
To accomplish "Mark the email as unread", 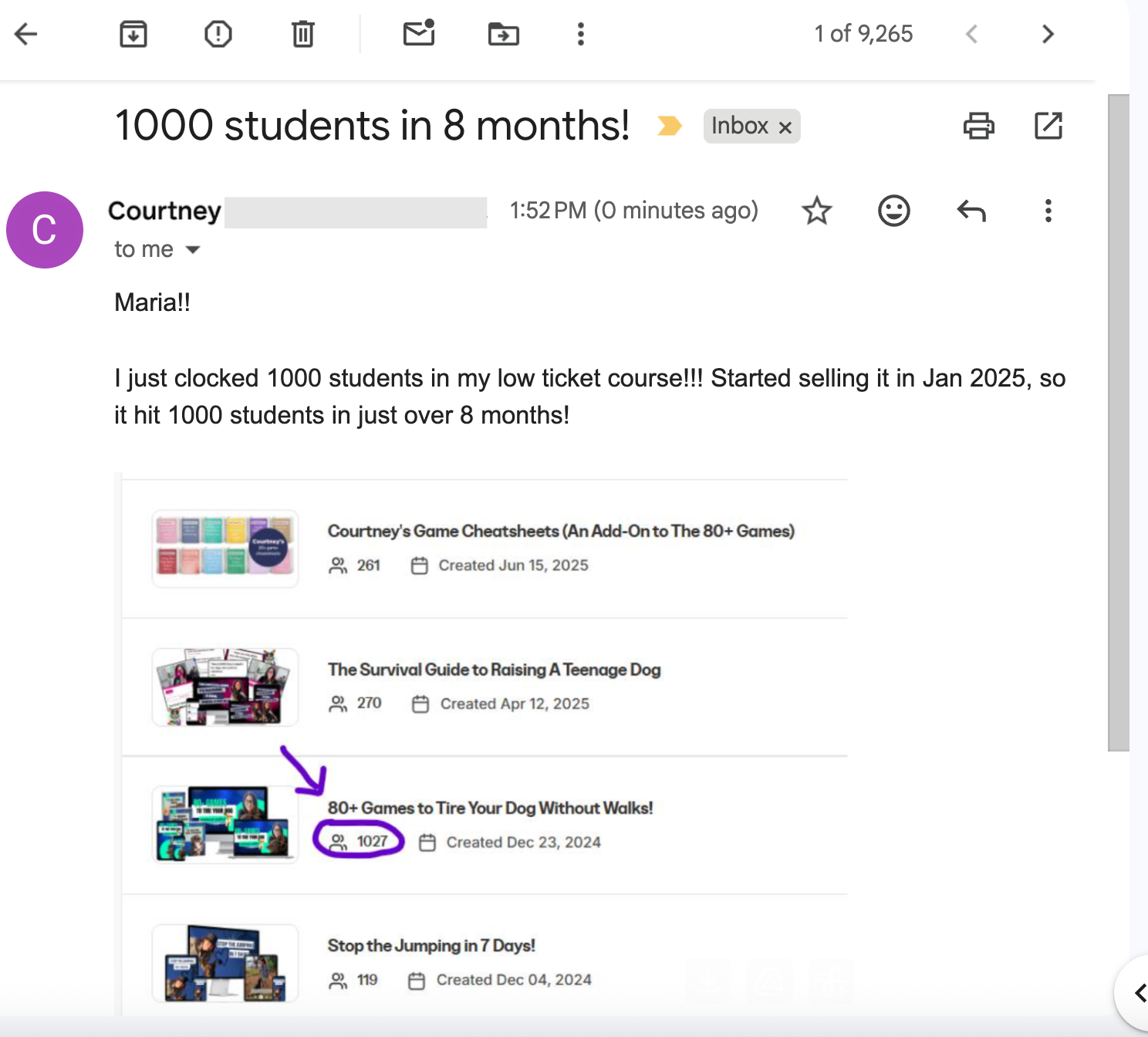I will coord(419,33).
